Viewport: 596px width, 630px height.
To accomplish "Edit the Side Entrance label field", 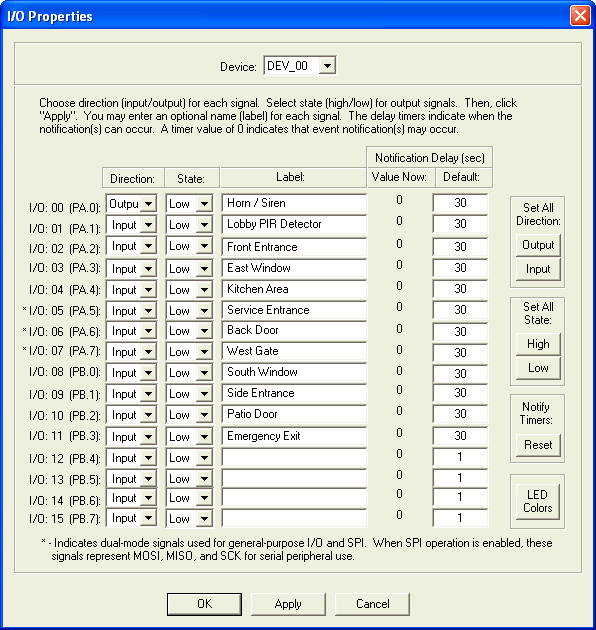I will (294, 393).
